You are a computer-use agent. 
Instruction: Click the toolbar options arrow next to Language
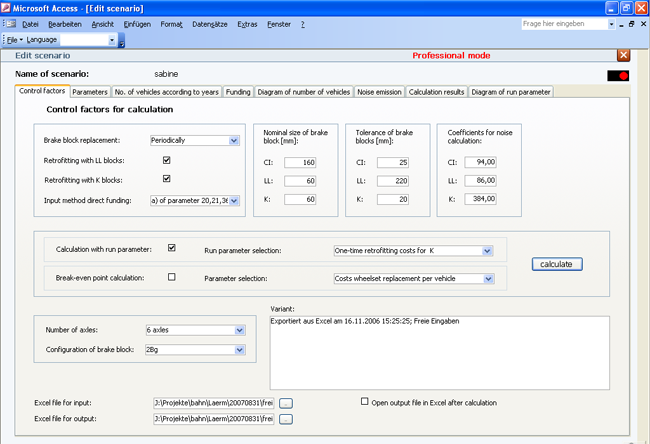click(x=121, y=43)
